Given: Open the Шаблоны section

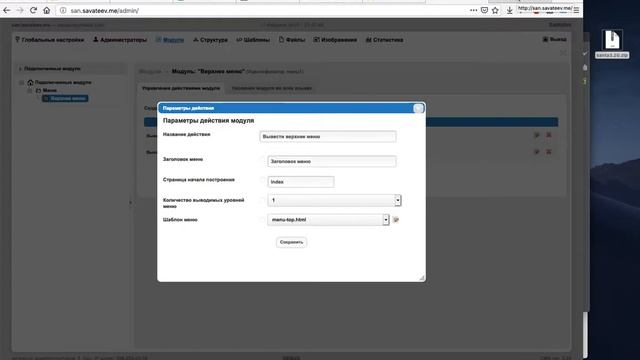Looking at the screenshot, I should [253, 40].
